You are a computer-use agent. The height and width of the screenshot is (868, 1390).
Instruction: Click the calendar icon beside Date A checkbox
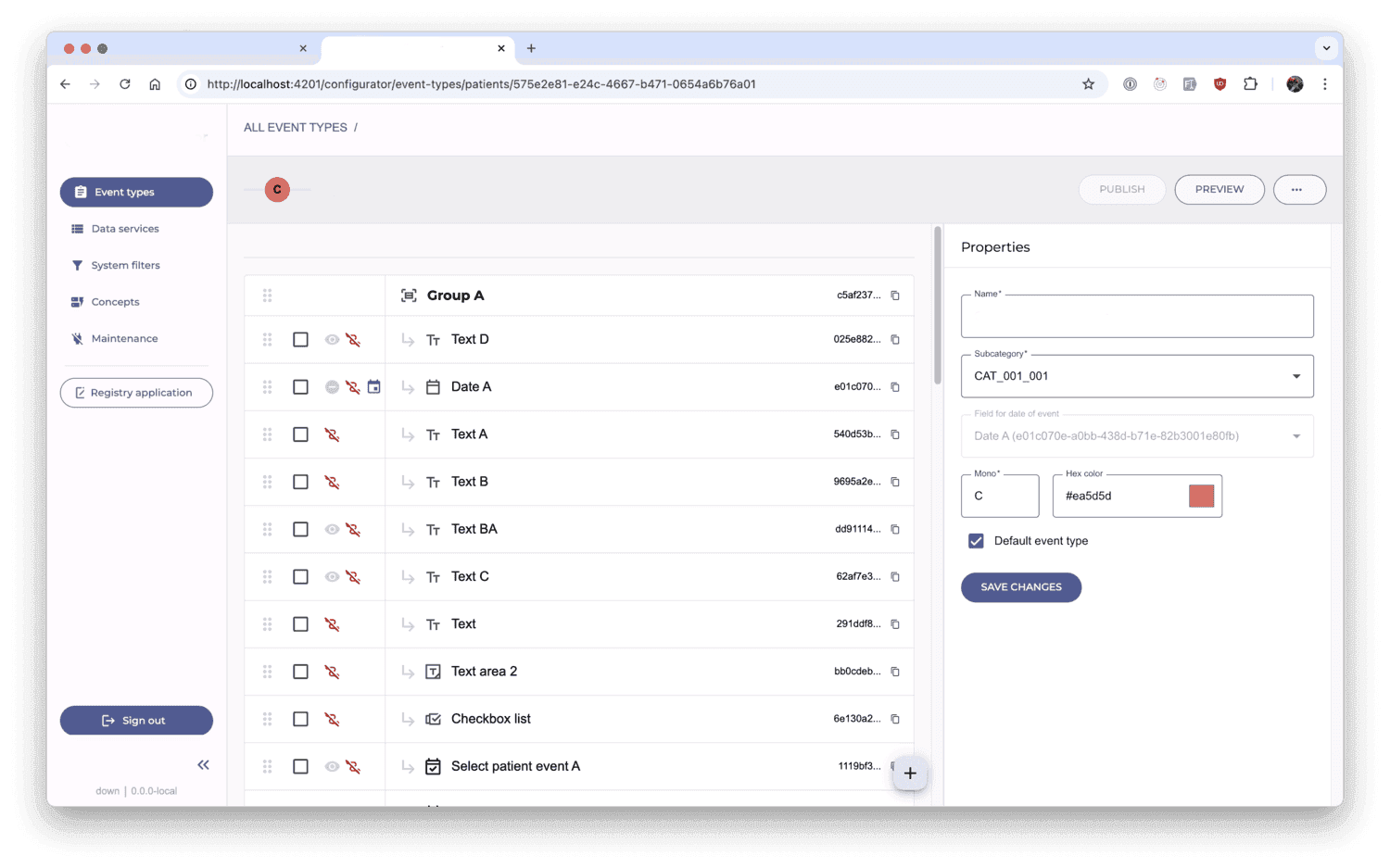[x=373, y=387]
